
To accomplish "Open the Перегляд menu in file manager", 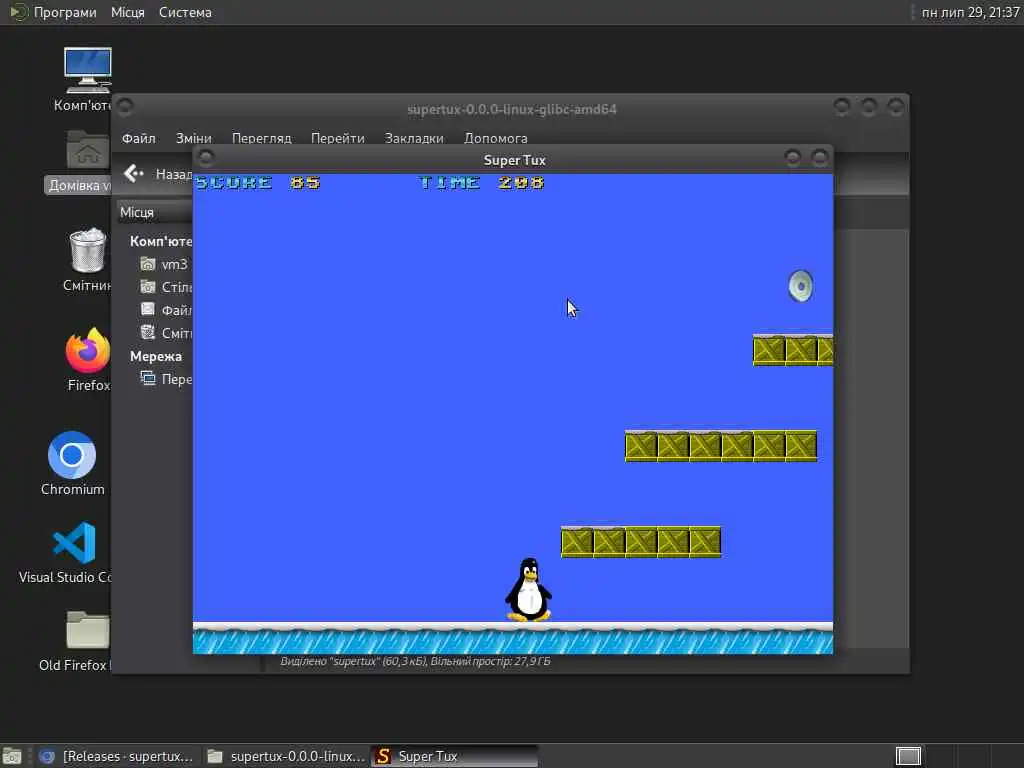I will point(261,138).
